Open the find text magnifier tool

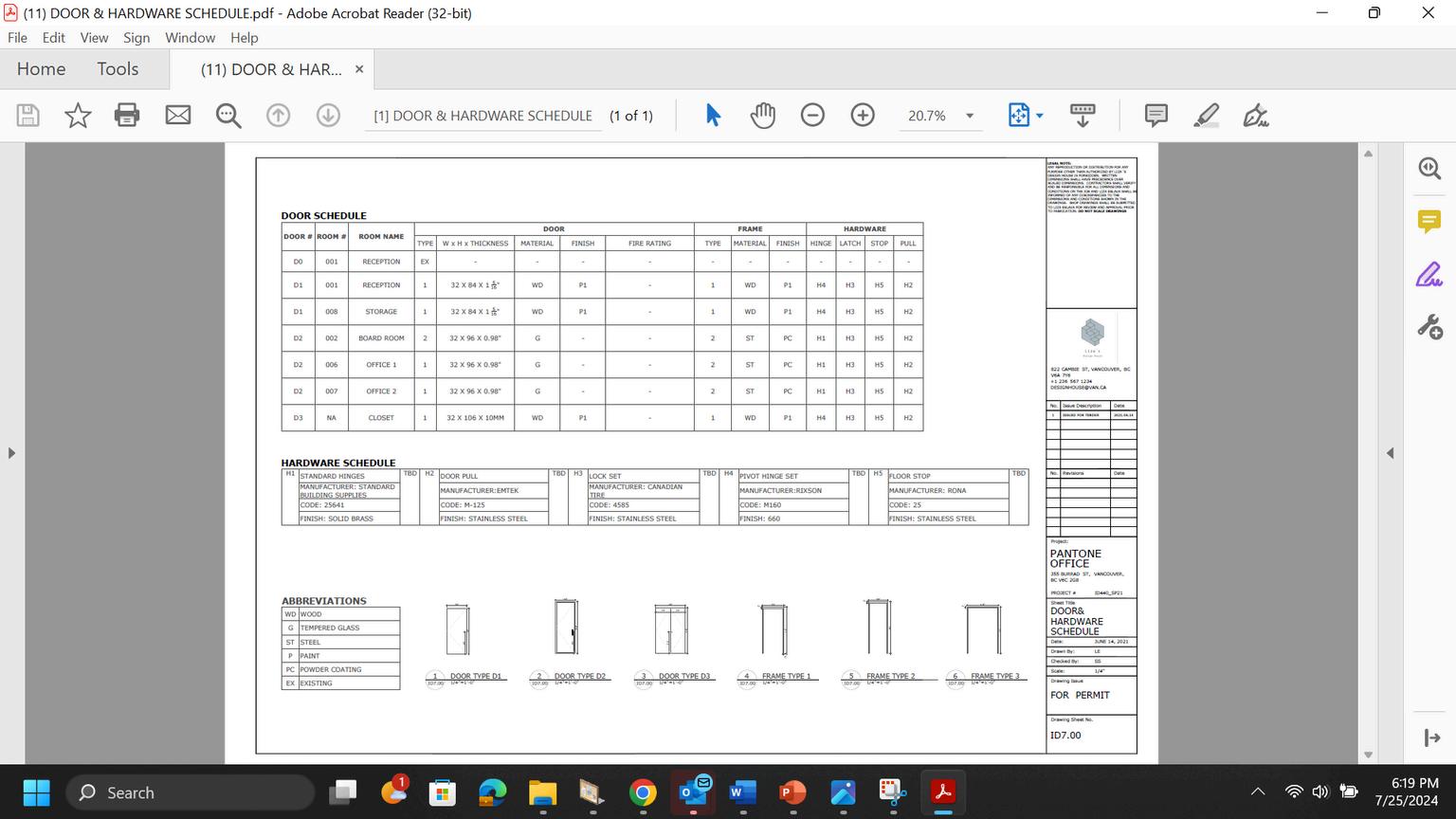228,116
